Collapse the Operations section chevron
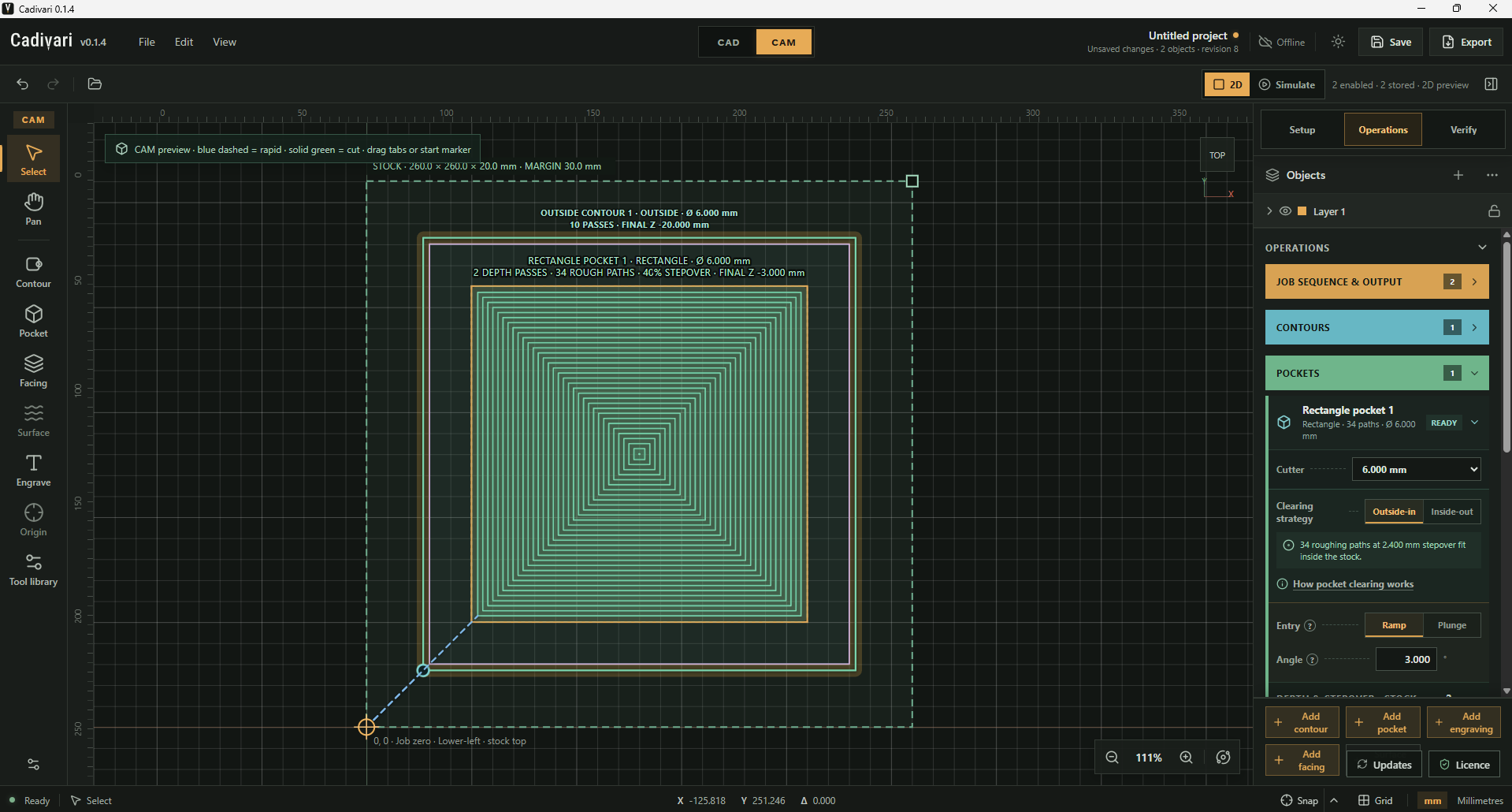 1482,248
